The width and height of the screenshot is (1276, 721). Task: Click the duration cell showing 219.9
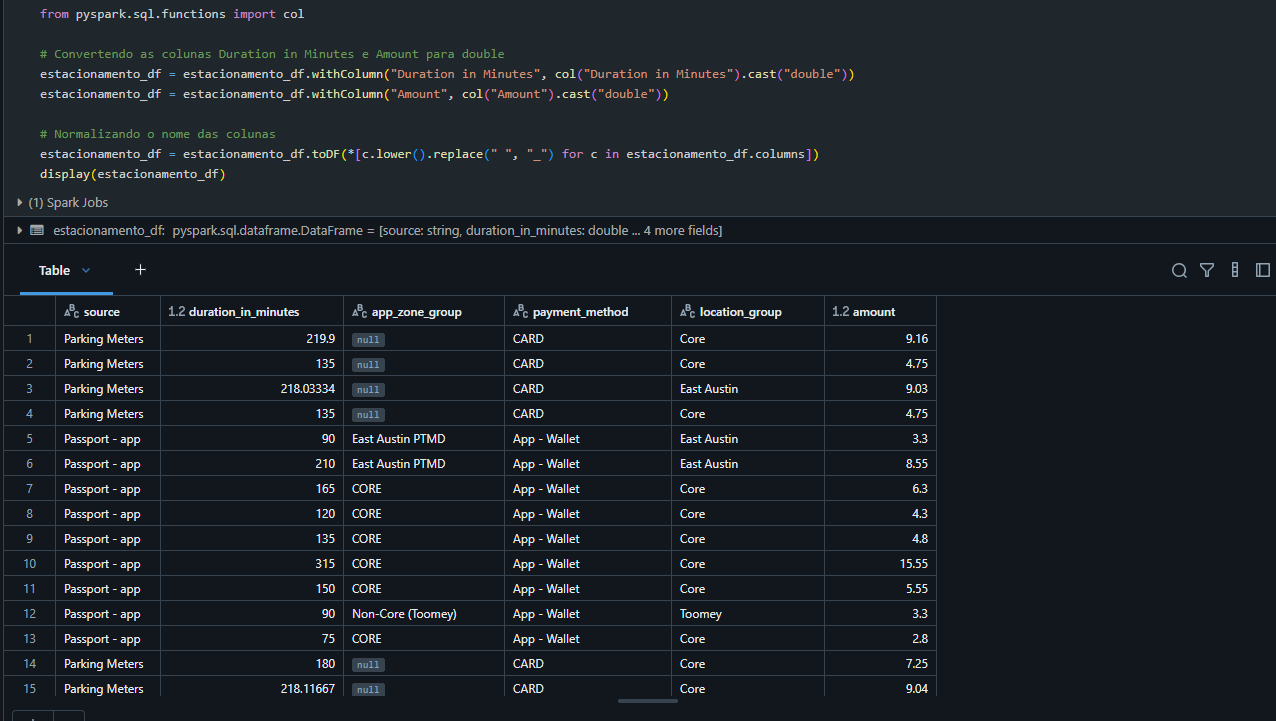(x=252, y=339)
